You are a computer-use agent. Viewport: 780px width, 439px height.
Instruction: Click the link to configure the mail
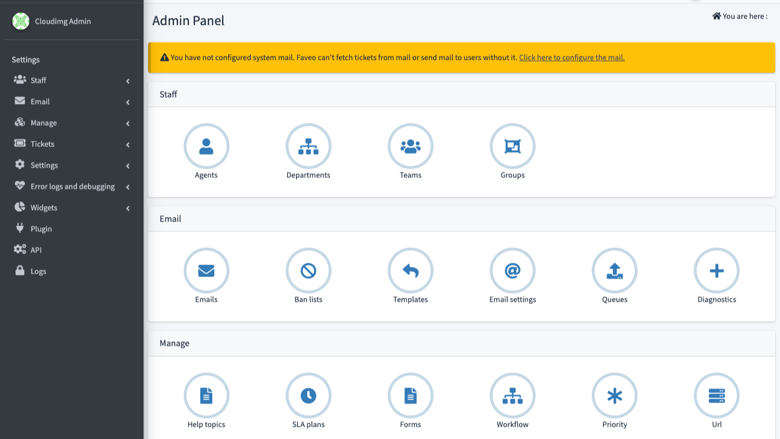coord(572,57)
